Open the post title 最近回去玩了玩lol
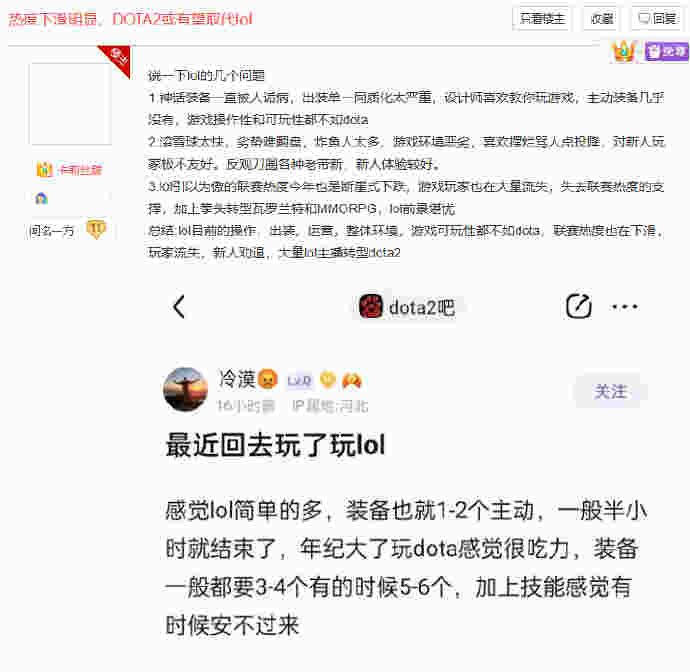The image size is (690, 672). (275, 445)
